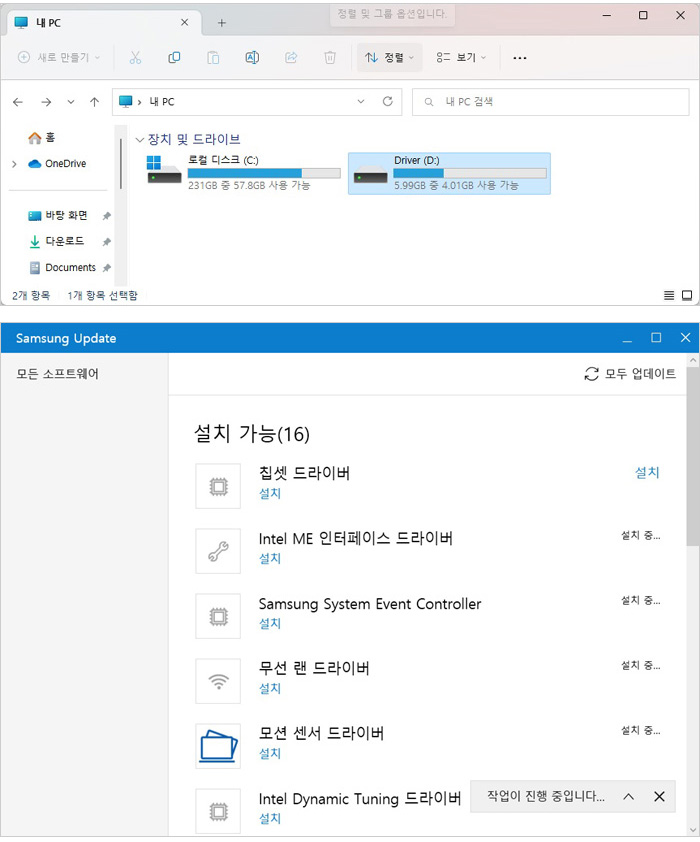Select Driver (D:) drive
The height and width of the screenshot is (842, 700).
point(449,173)
